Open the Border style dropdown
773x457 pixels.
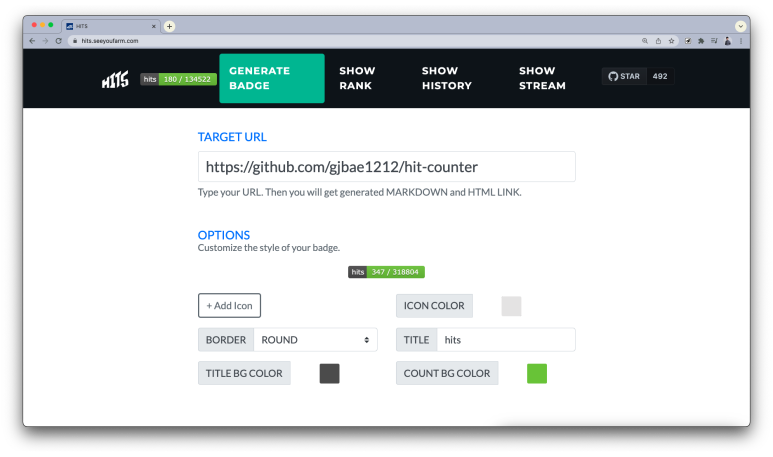pyautogui.click(x=316, y=340)
